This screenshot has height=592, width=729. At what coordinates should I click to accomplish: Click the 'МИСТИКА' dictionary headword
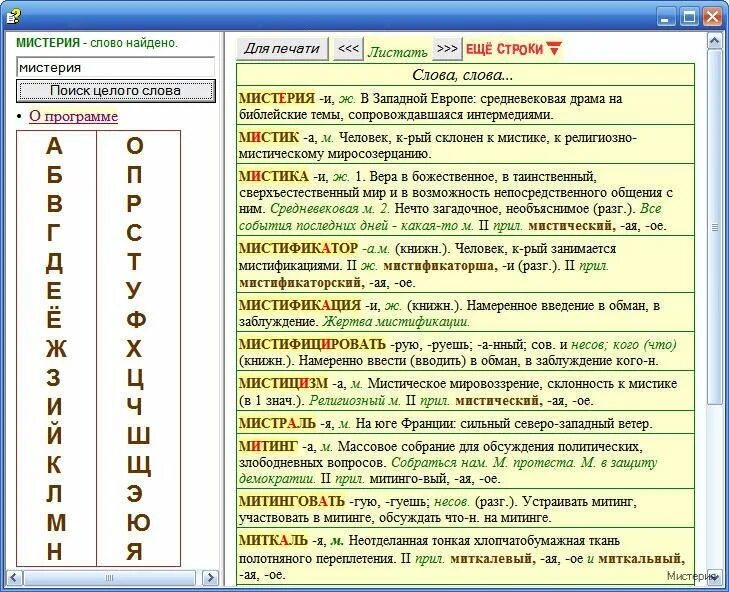[274, 177]
